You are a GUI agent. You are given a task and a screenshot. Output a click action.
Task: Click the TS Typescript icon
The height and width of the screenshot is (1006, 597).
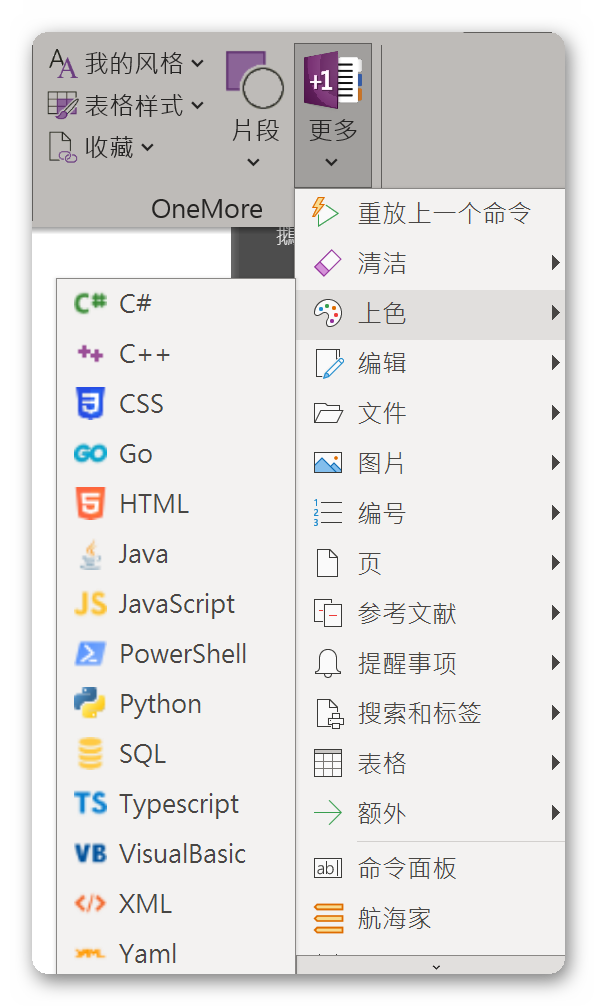tap(90, 803)
